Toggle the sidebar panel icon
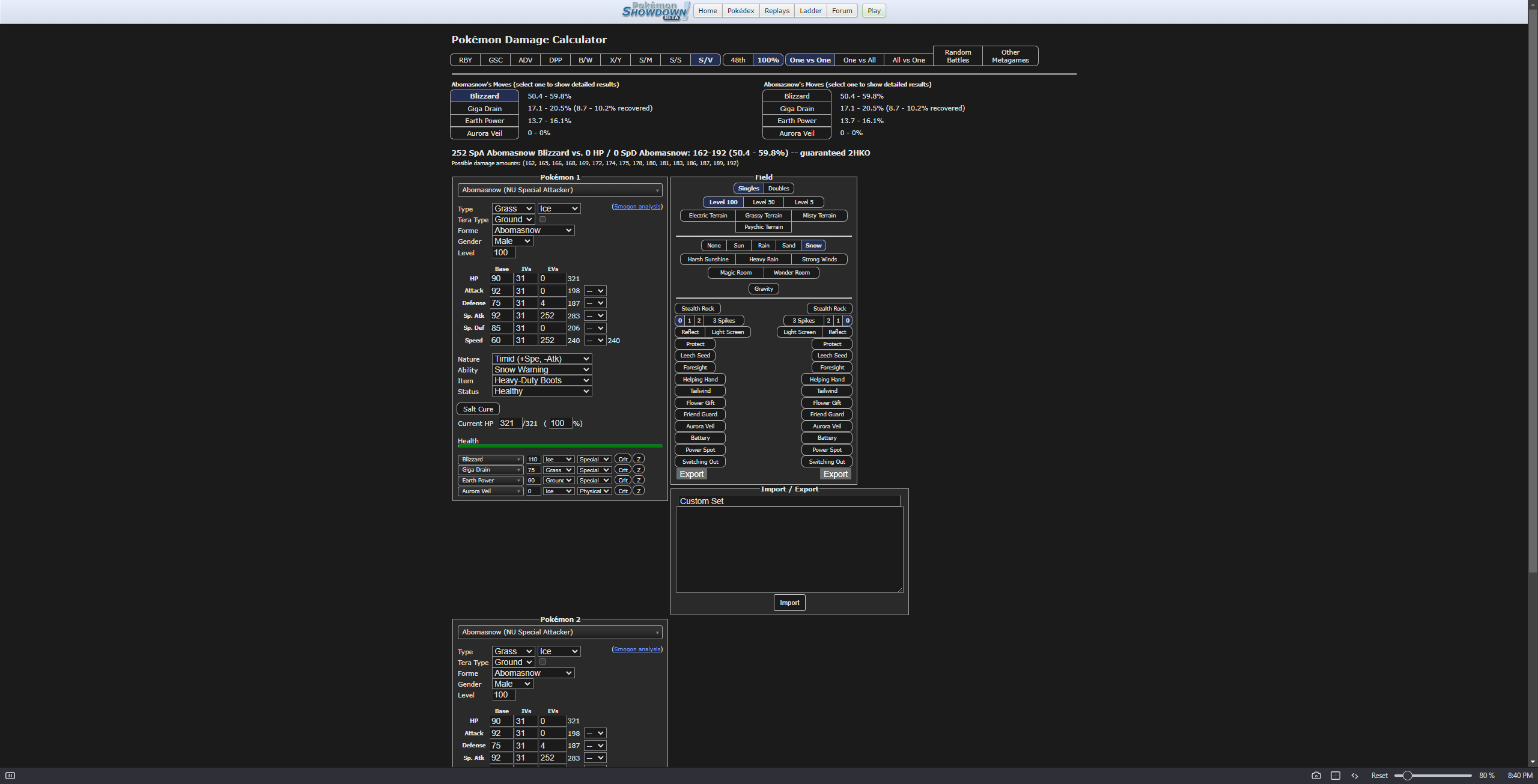Viewport: 1538px width, 784px height. pos(10,776)
